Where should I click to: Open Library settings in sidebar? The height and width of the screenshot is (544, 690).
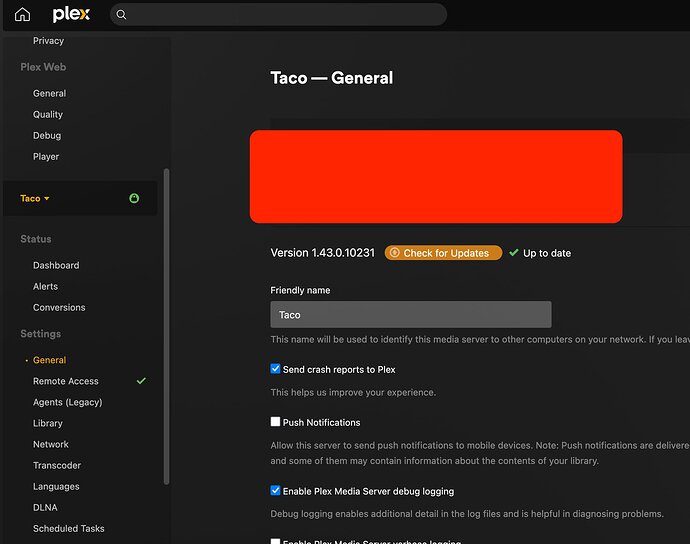[48, 423]
